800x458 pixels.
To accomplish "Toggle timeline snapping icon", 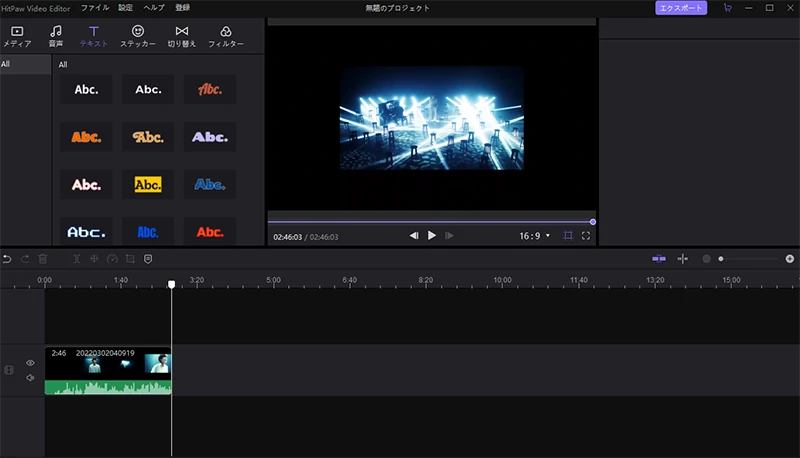I will click(x=659, y=259).
